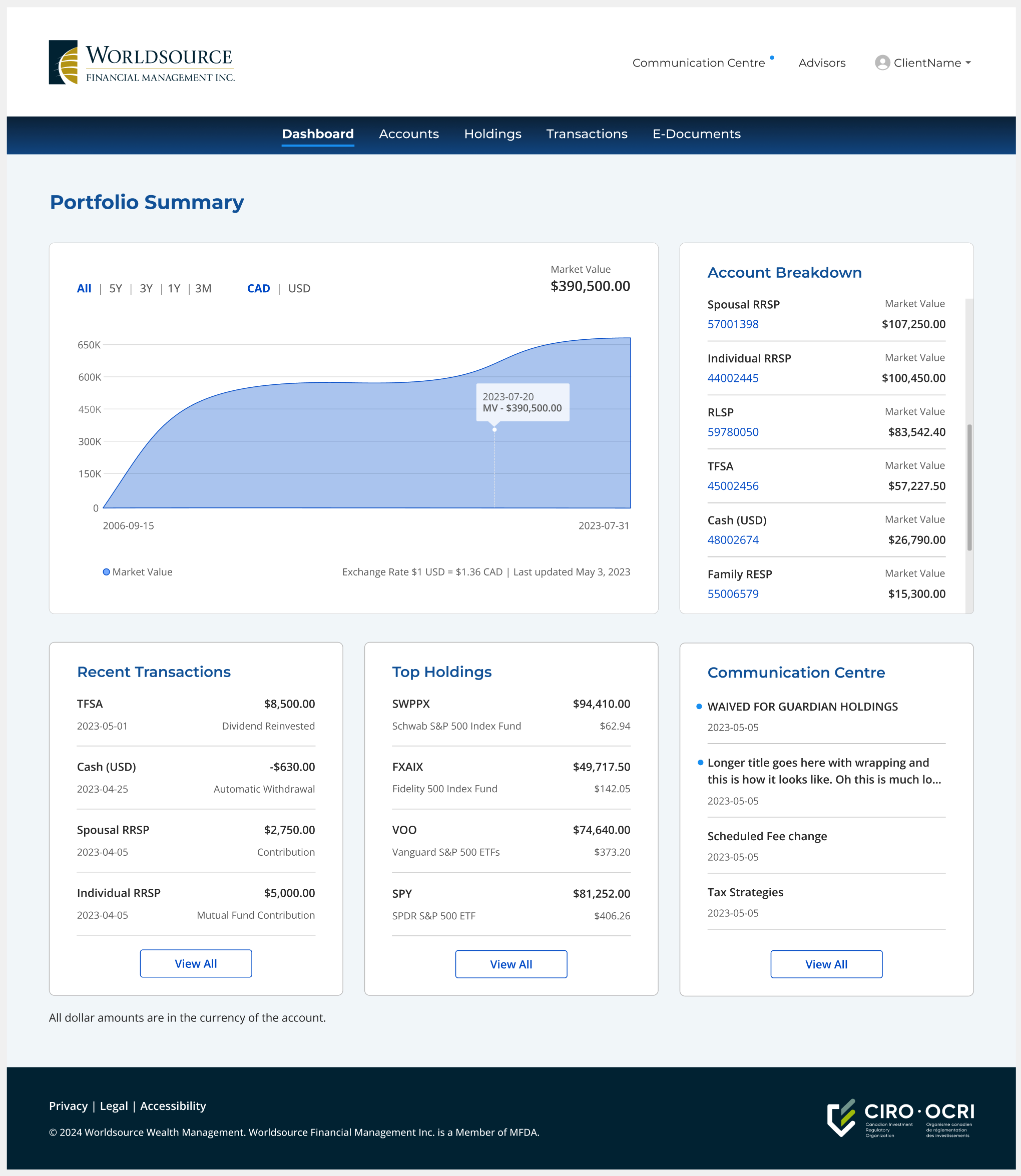View all Recent Transactions
Image resolution: width=1021 pixels, height=1176 pixels.
click(195, 963)
